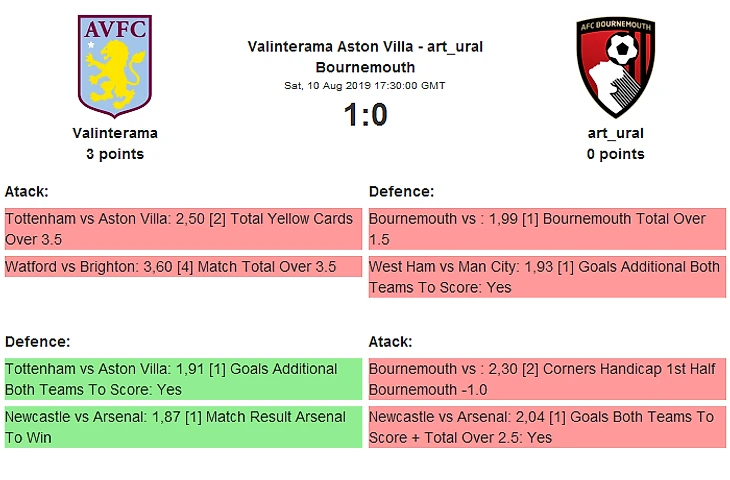Screen dimensions: 730x480
Task: Select Tottenham Total Yellow Cards Over 3.5 bet
Action: pos(182,229)
